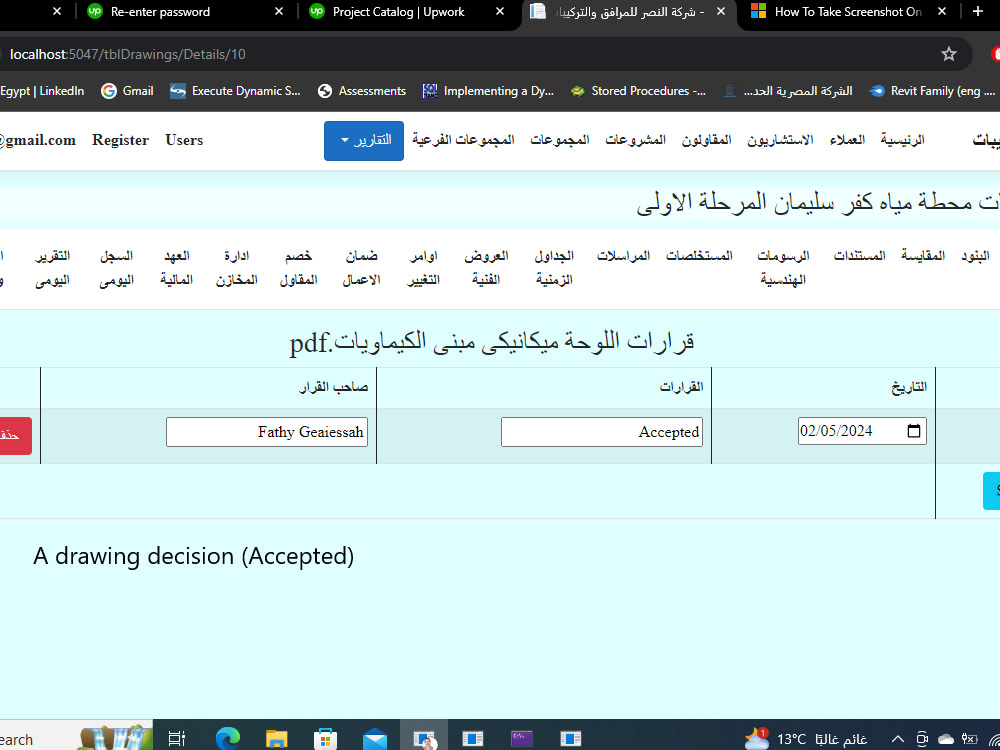Click the address bar URL

128,54
